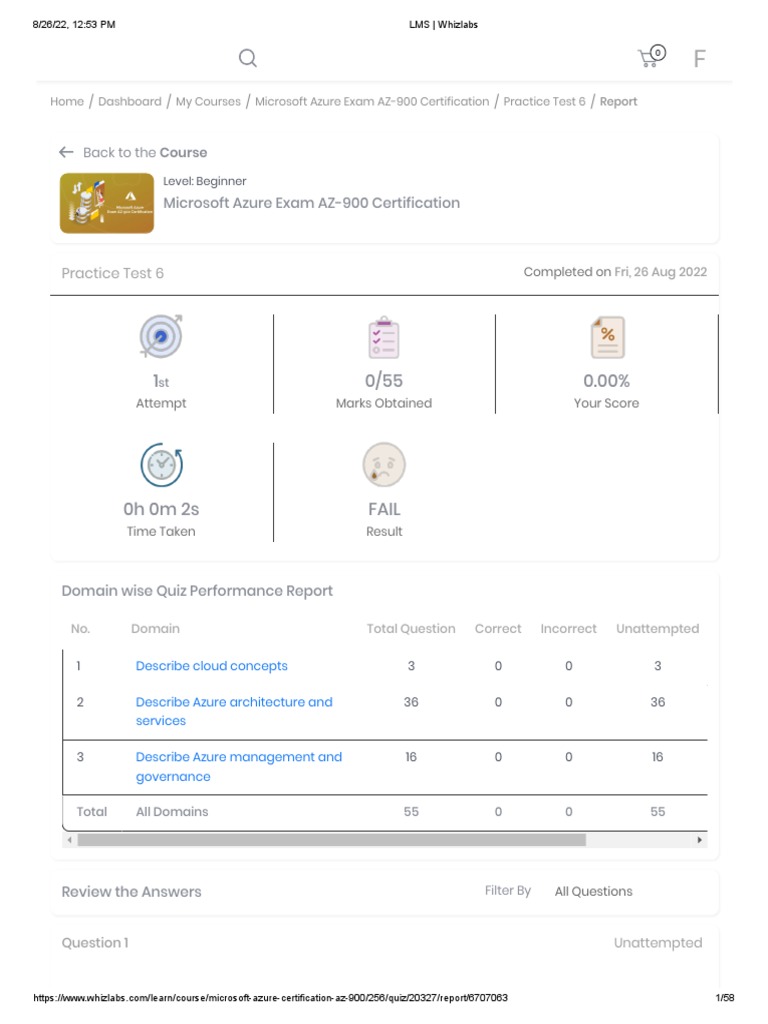Open the Describe cloud concepts domain link
This screenshot has height=1024, width=768.
tap(211, 666)
